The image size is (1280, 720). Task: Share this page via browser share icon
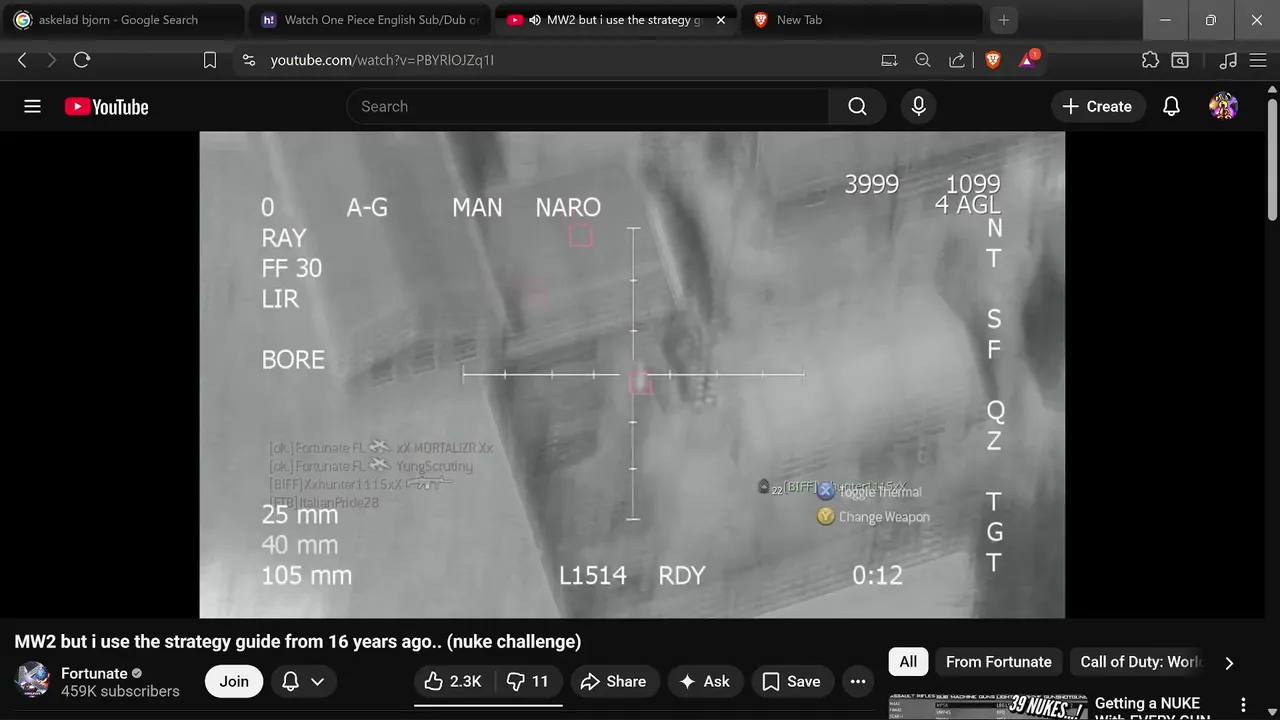coord(957,60)
